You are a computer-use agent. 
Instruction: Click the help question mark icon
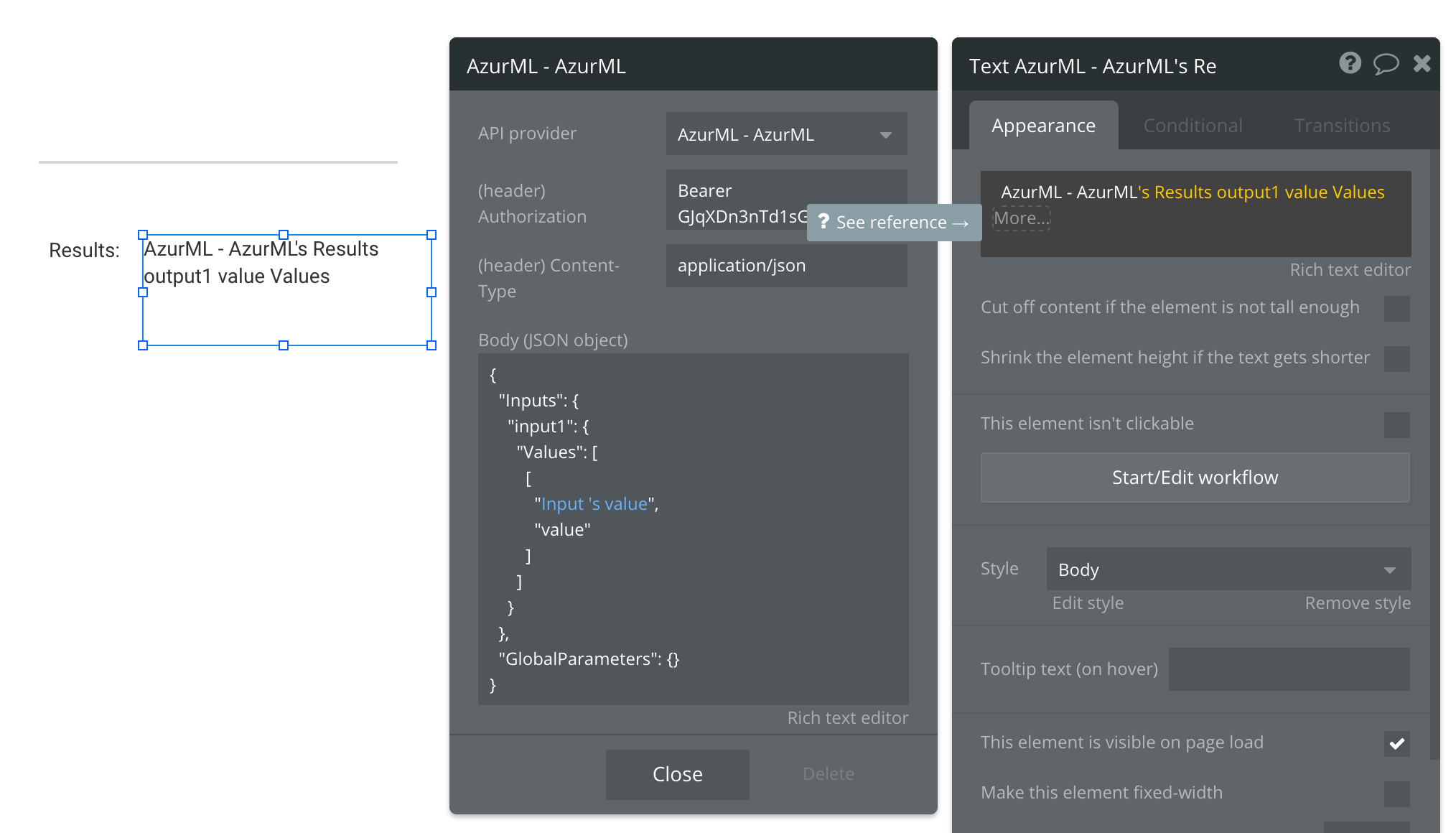[1350, 63]
